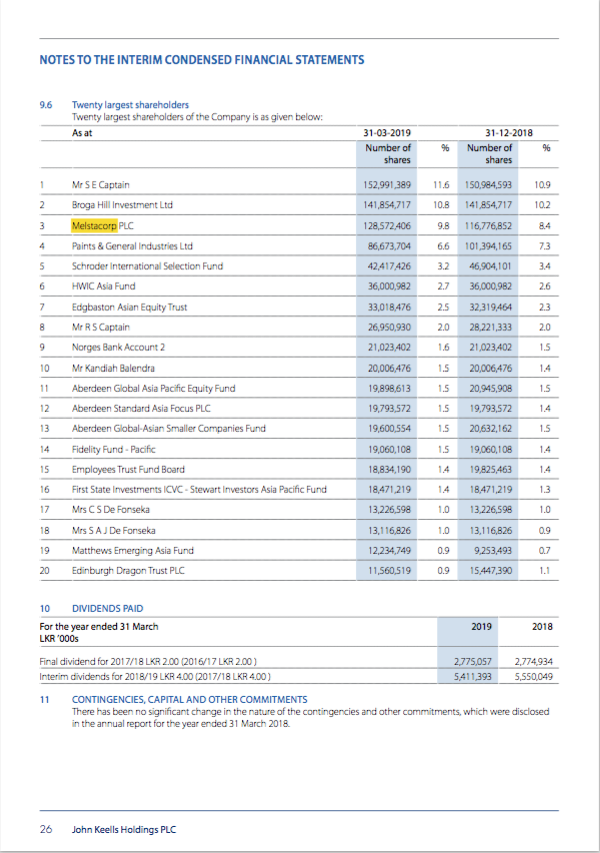
Task: Click the 31-03-2019 column header
Action: click(x=390, y=132)
